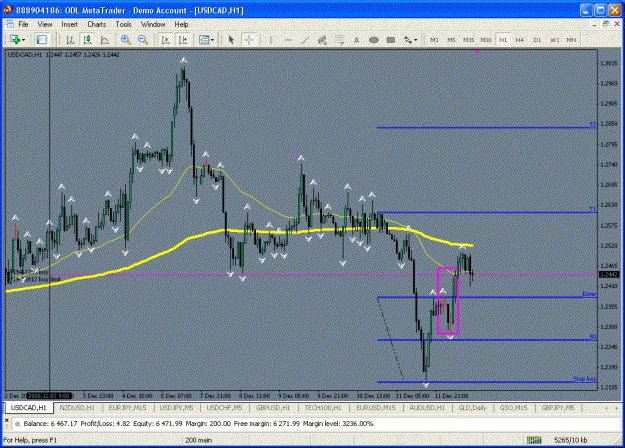
Task: Zoom in on the chart
Action: pyautogui.click(x=126, y=40)
